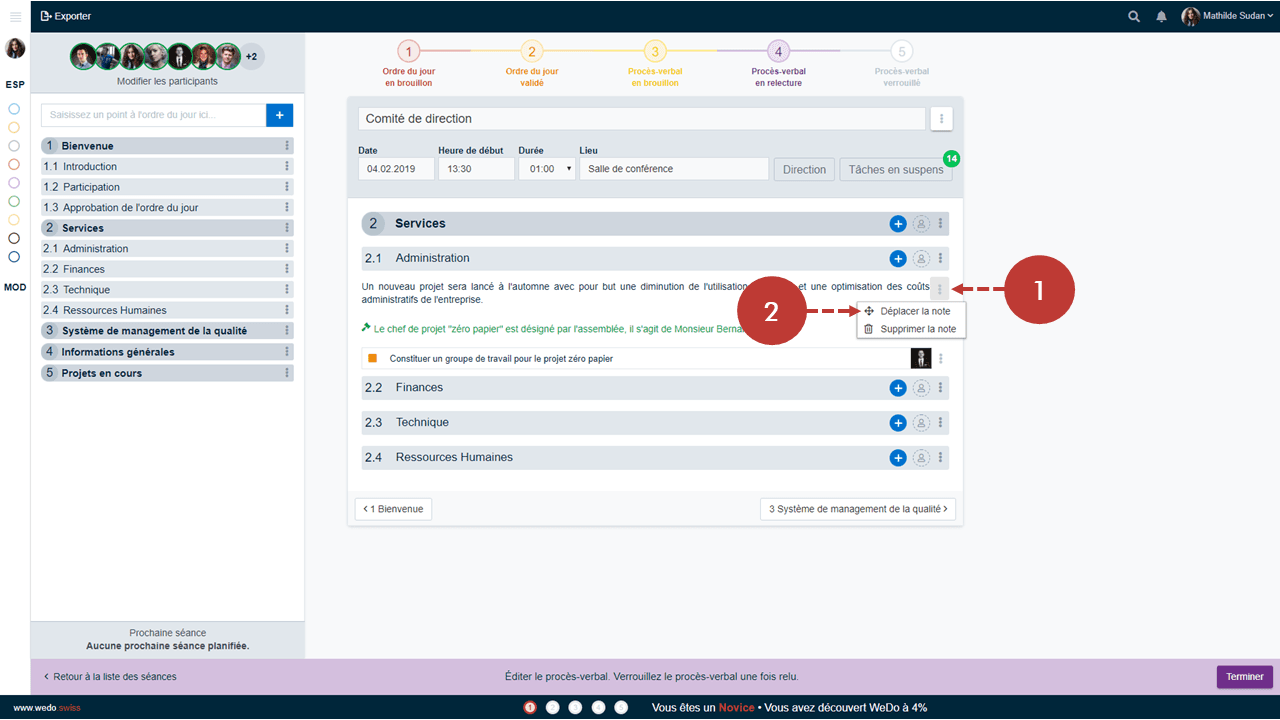The height and width of the screenshot is (720, 1280).
Task: Choose Déplacer la note from context menu
Action: tap(914, 311)
